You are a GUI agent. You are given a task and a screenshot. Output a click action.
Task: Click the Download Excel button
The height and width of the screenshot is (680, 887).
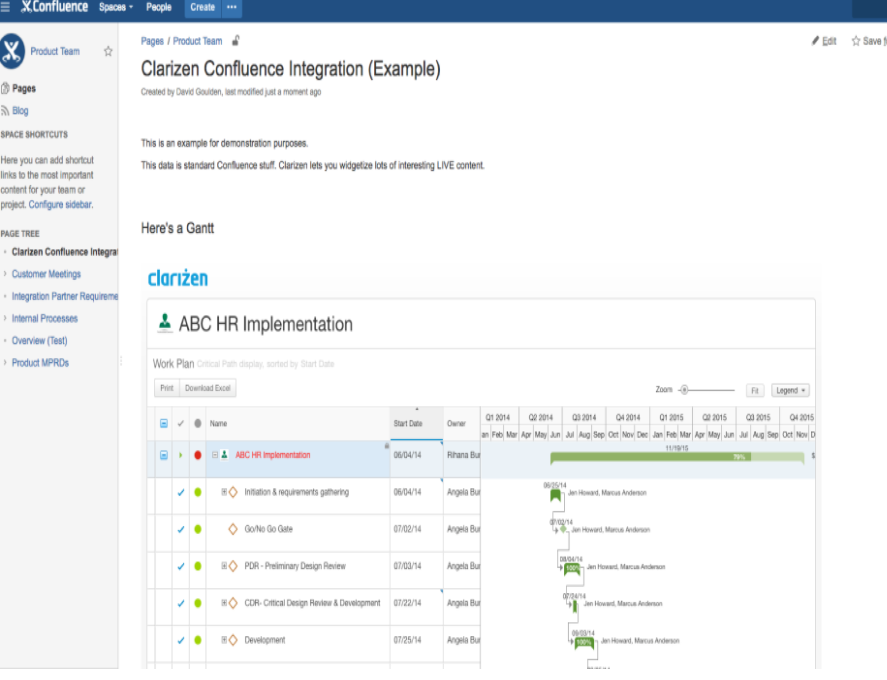[208, 388]
